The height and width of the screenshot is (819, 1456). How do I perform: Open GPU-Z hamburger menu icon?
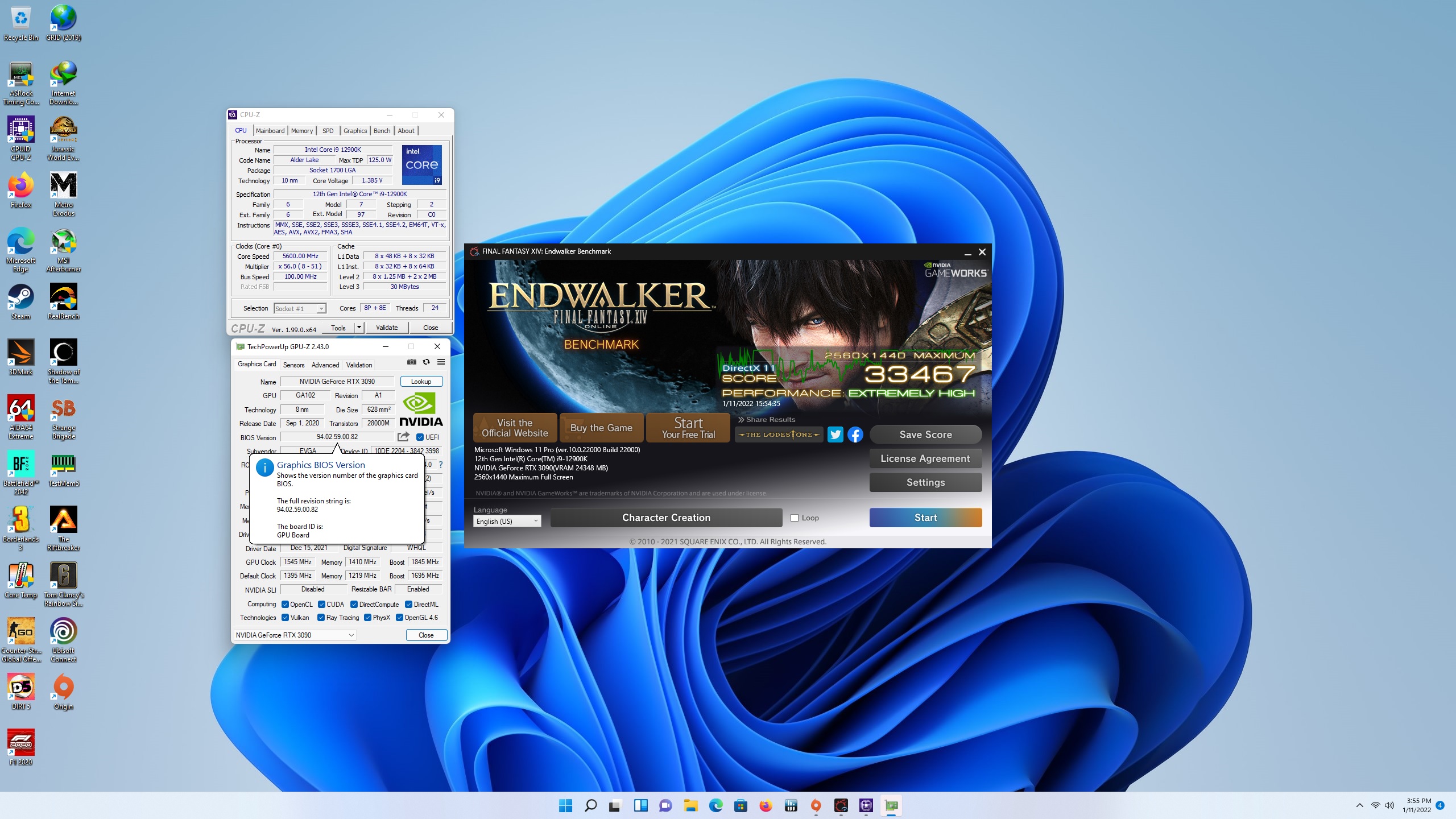(x=441, y=362)
